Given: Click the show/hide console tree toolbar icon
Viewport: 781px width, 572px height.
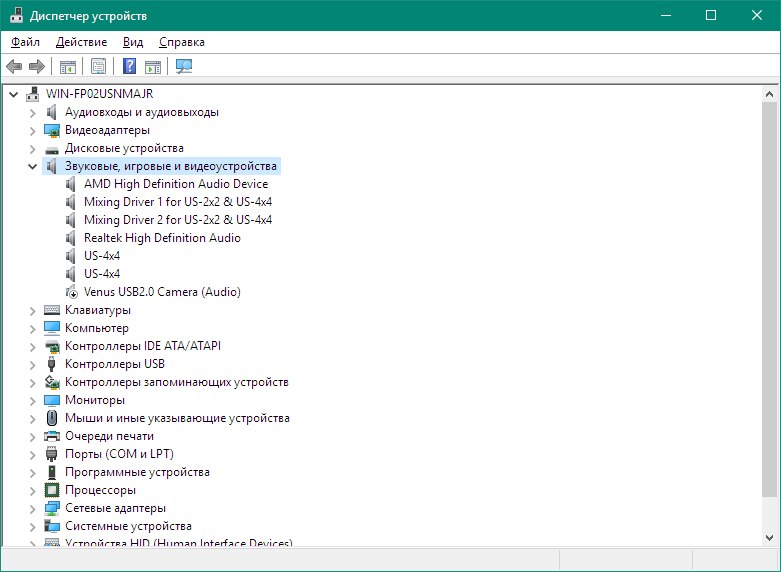Looking at the screenshot, I should coord(68,66).
